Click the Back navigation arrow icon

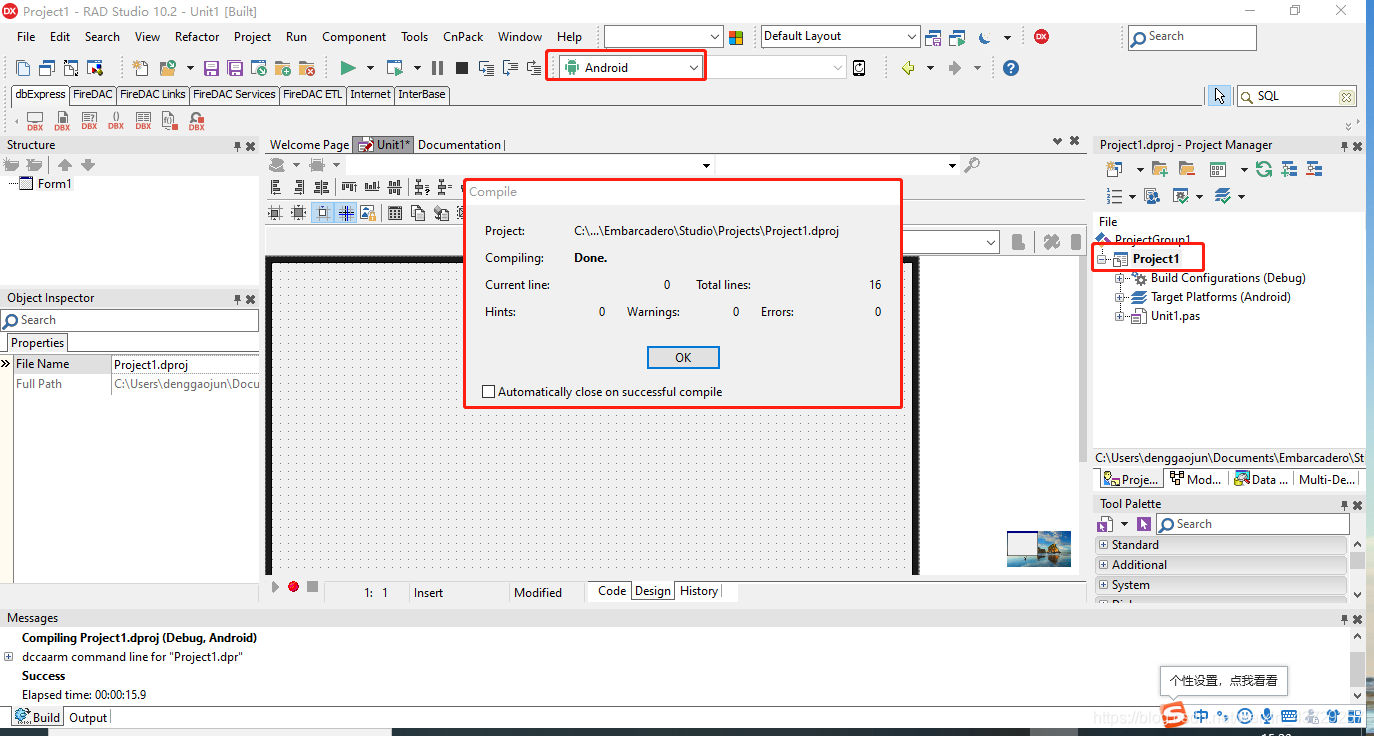tap(908, 68)
